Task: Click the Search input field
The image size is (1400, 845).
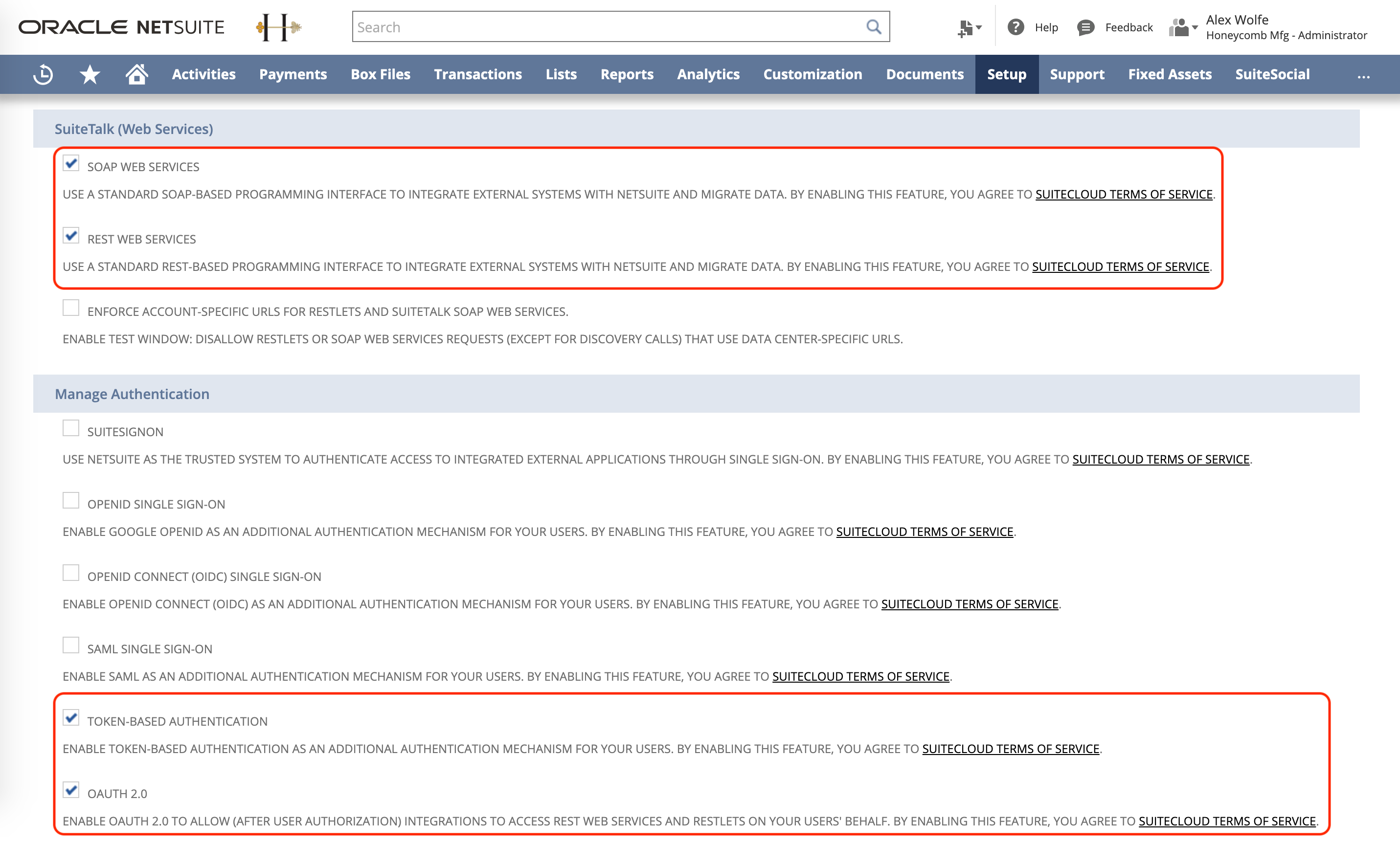Action: coord(620,27)
